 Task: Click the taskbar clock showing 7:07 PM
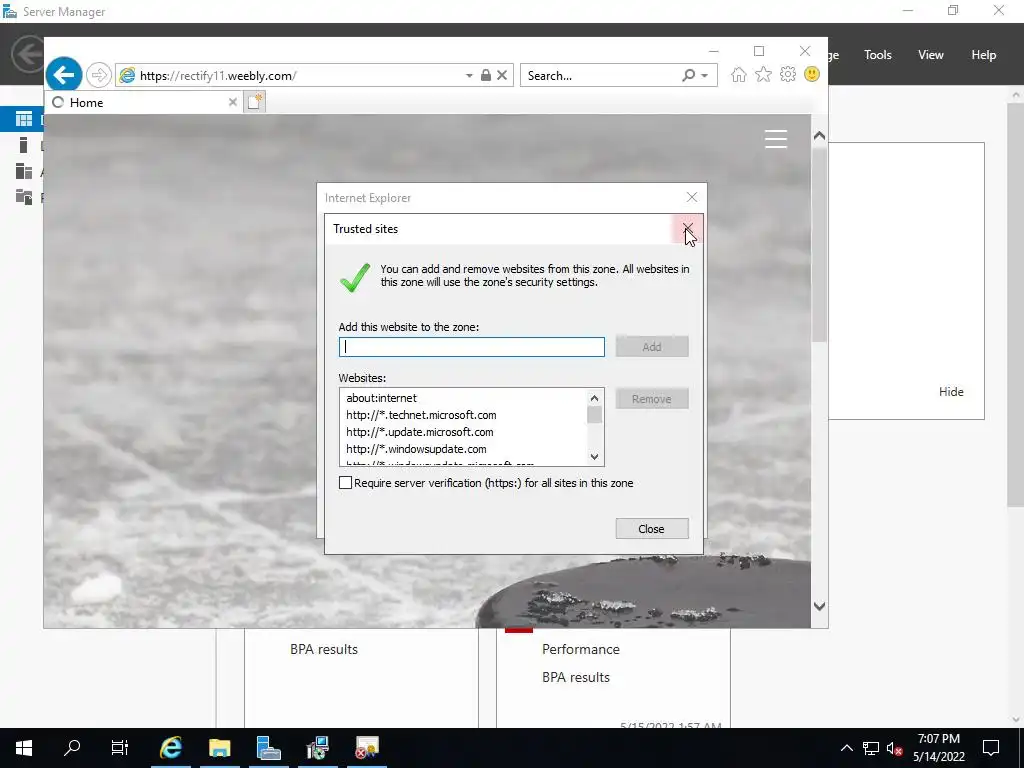[x=938, y=748]
